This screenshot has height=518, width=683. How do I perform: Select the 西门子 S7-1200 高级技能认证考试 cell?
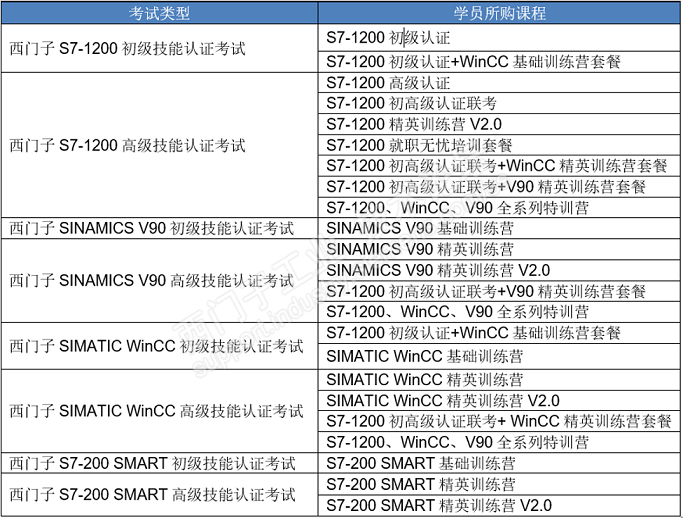coord(159,145)
